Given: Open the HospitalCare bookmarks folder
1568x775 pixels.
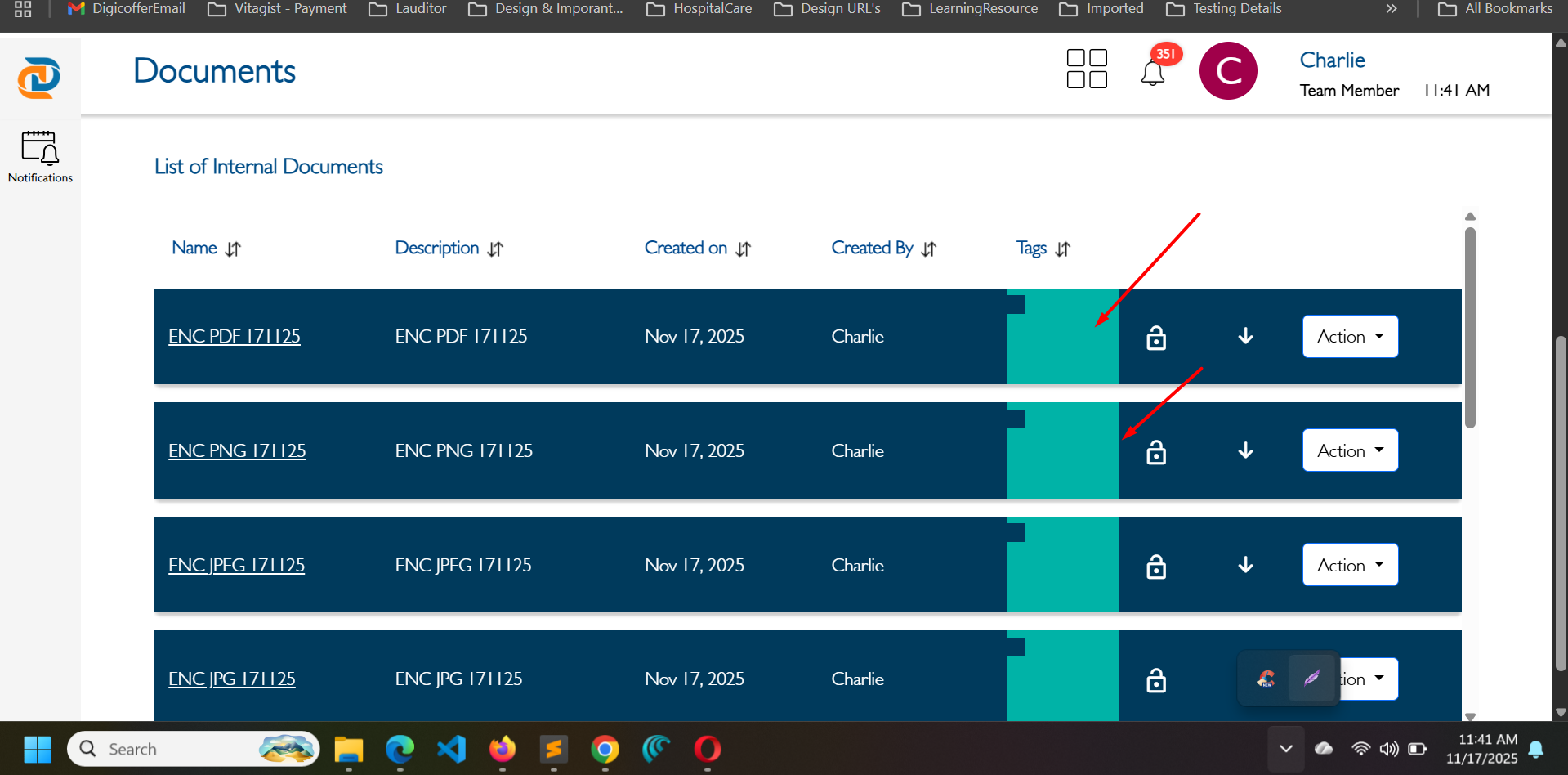Looking at the screenshot, I should 699,9.
